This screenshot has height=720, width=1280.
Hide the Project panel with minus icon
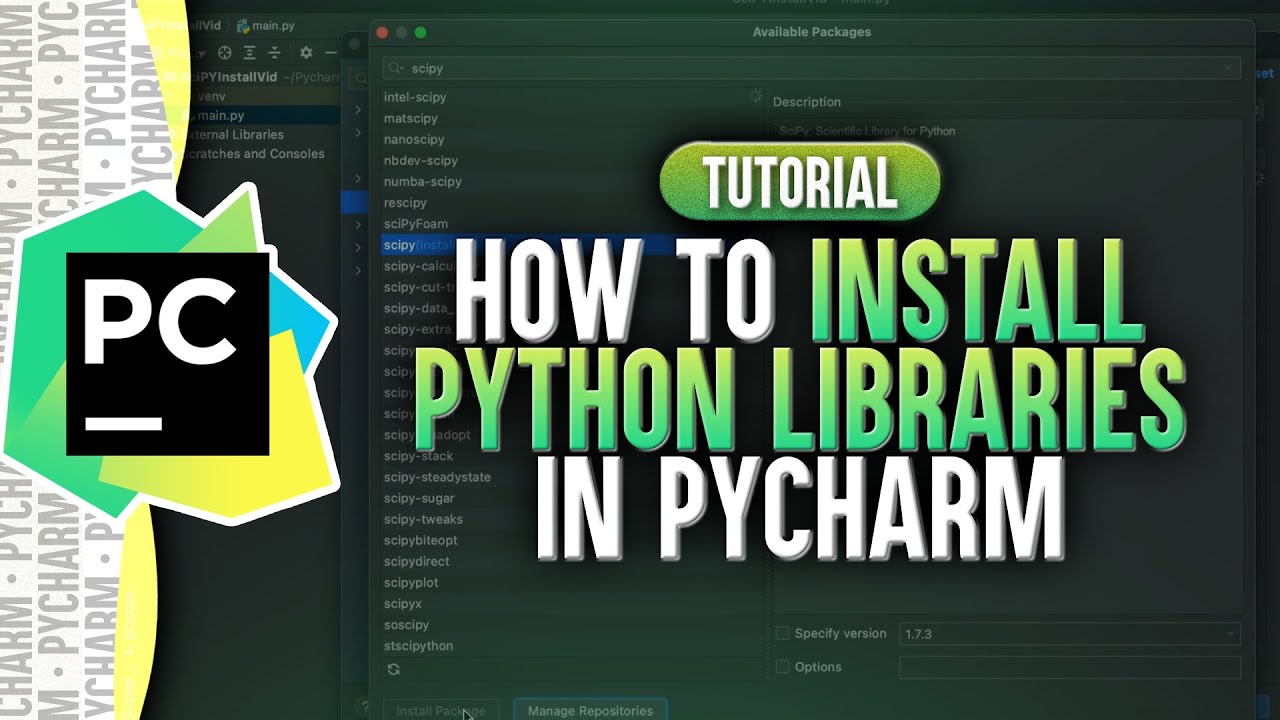331,53
